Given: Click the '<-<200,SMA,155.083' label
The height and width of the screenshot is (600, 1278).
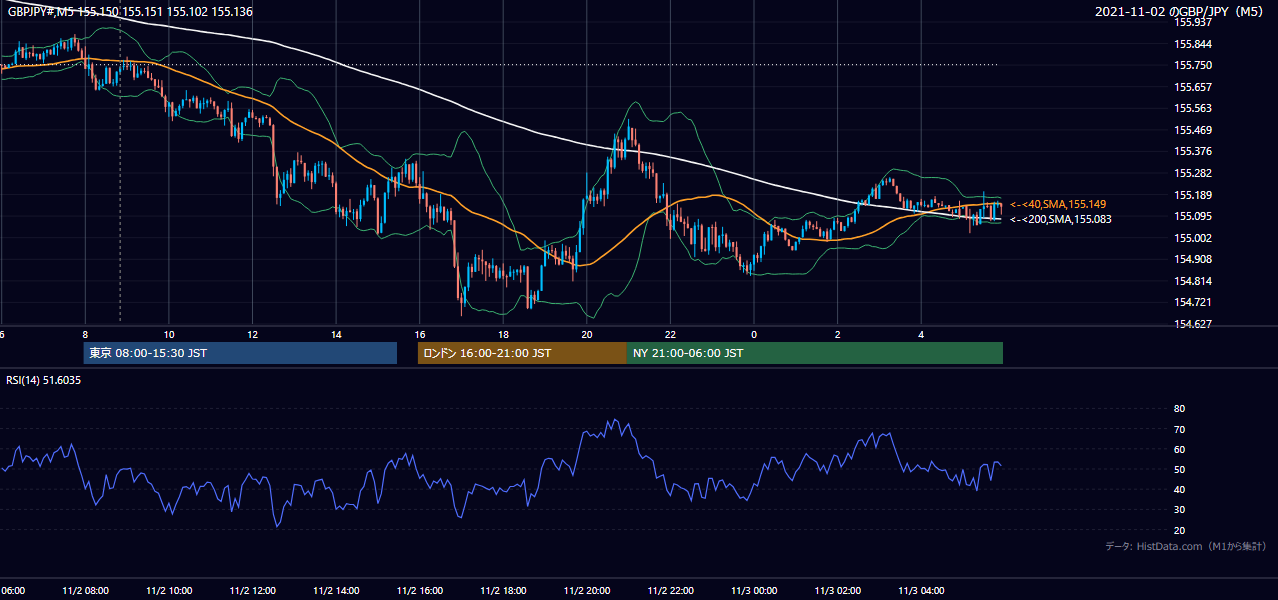Looking at the screenshot, I should pos(1060,219).
